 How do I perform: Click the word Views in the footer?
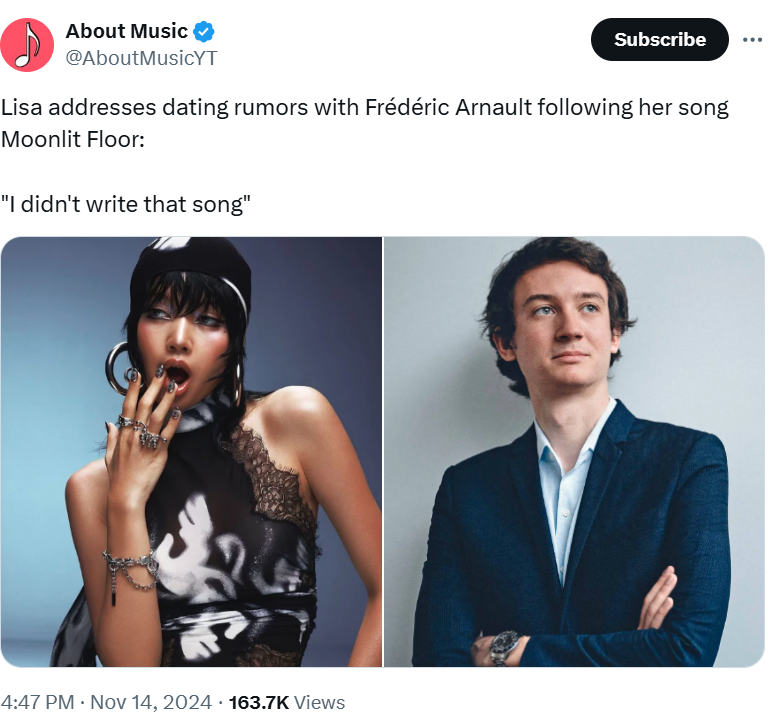[x=320, y=702]
